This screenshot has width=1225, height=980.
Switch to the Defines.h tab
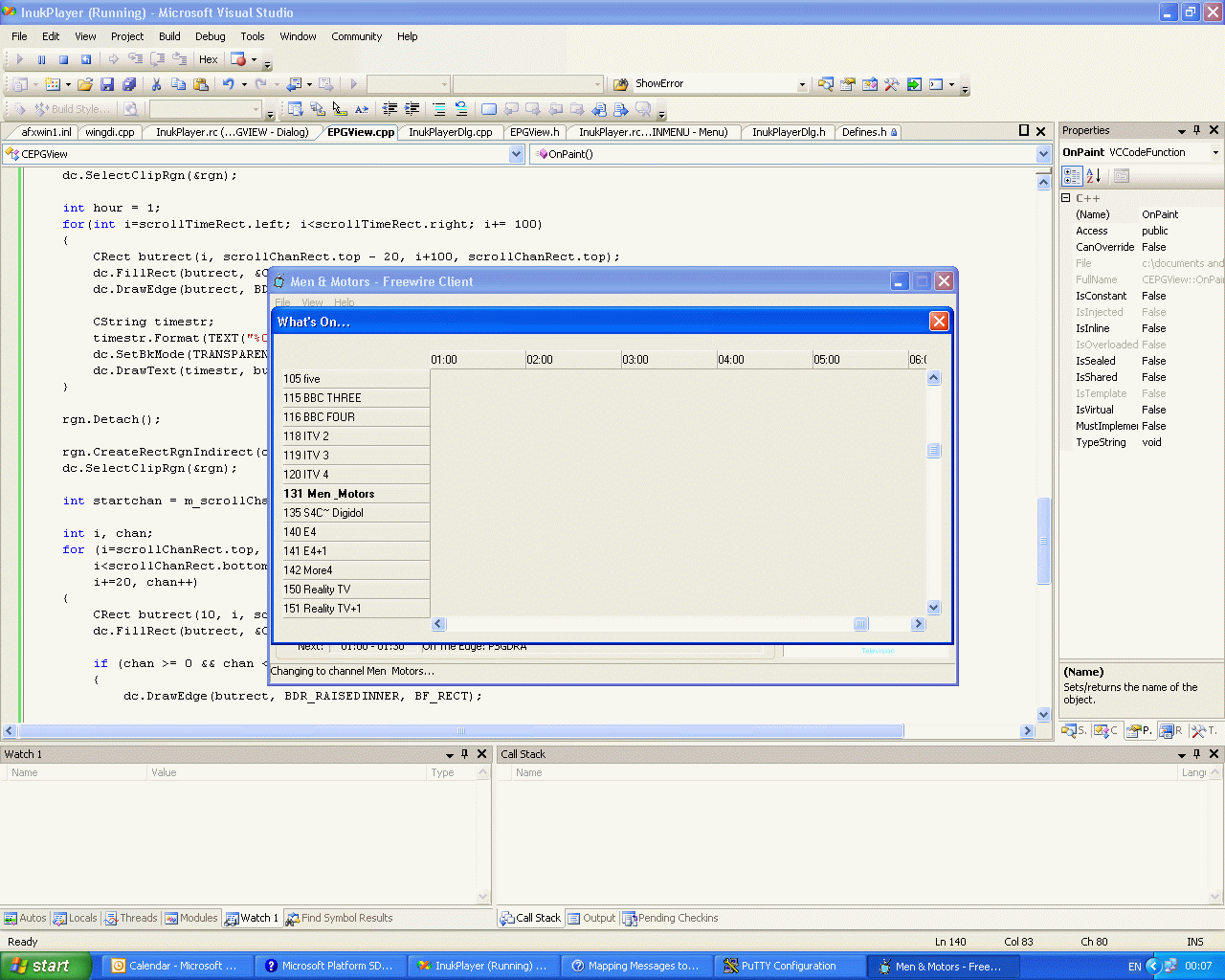coord(869,132)
